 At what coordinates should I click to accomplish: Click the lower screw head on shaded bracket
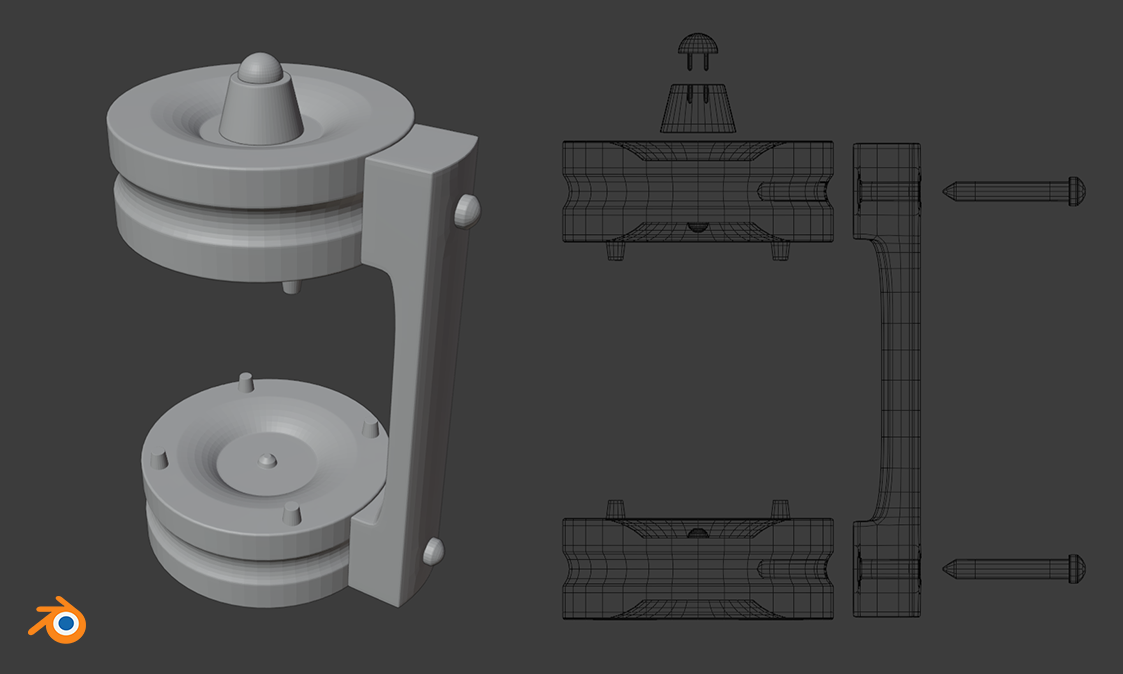pyautogui.click(x=433, y=551)
